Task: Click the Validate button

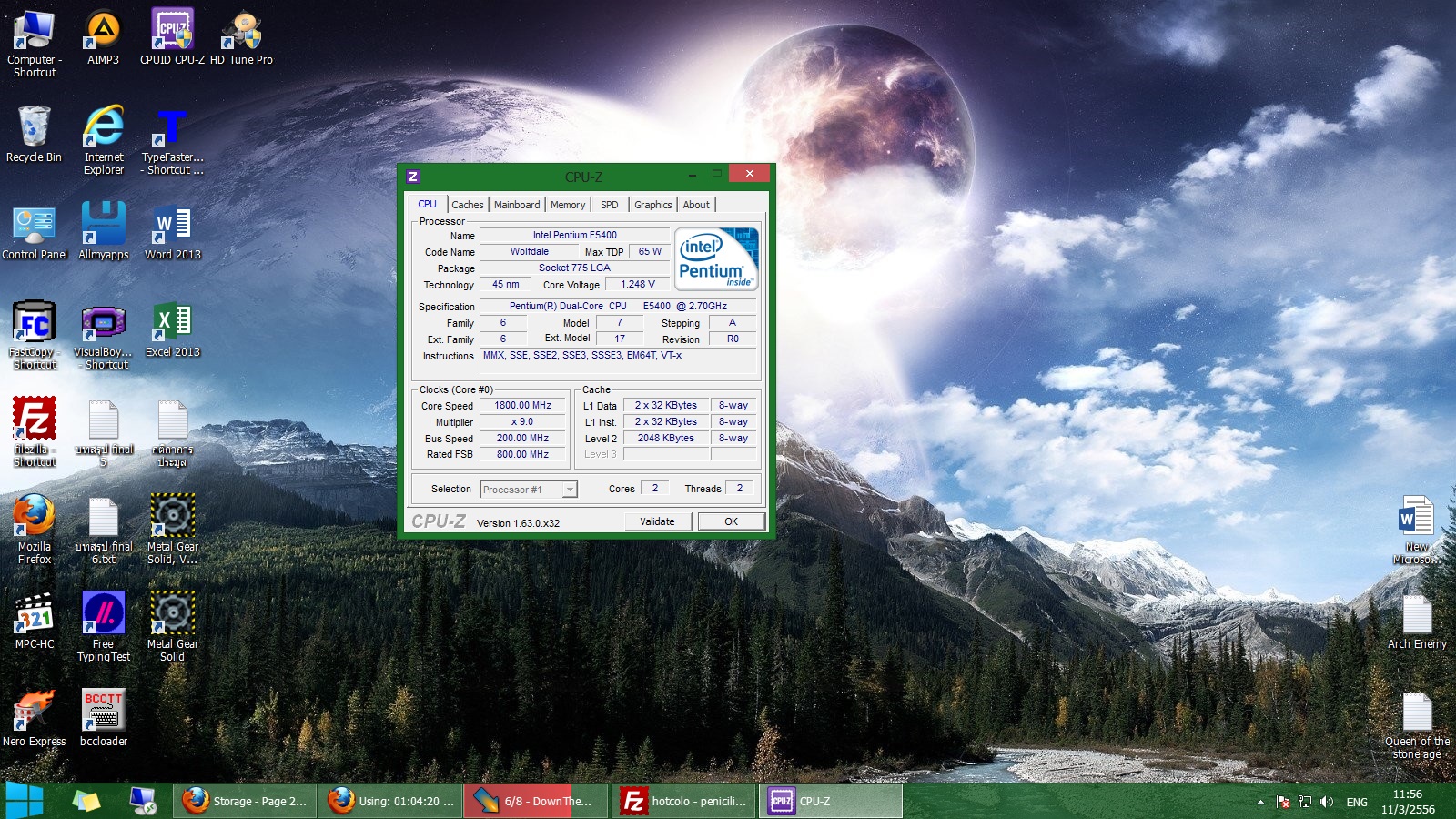Action: tap(657, 521)
